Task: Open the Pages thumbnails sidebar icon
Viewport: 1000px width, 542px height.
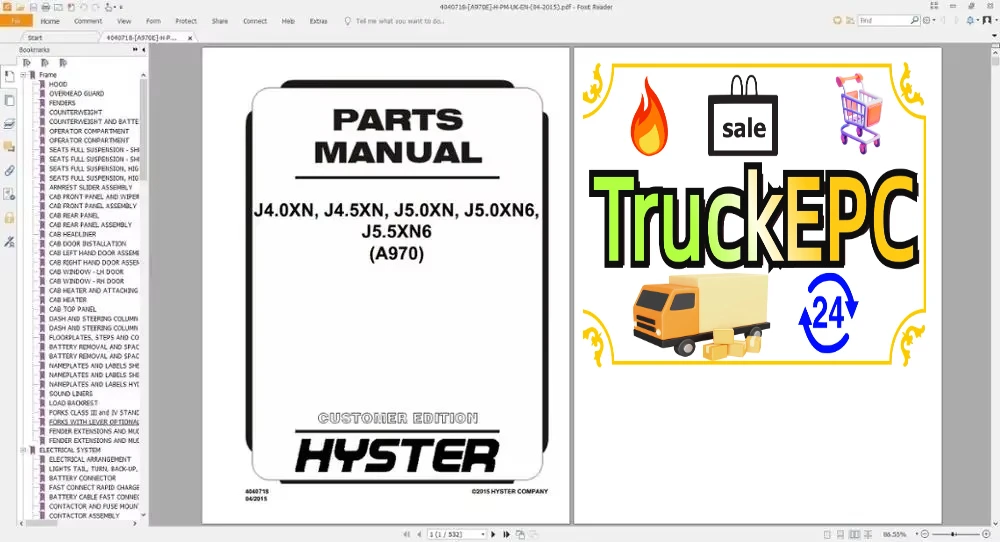Action: [x=9, y=100]
